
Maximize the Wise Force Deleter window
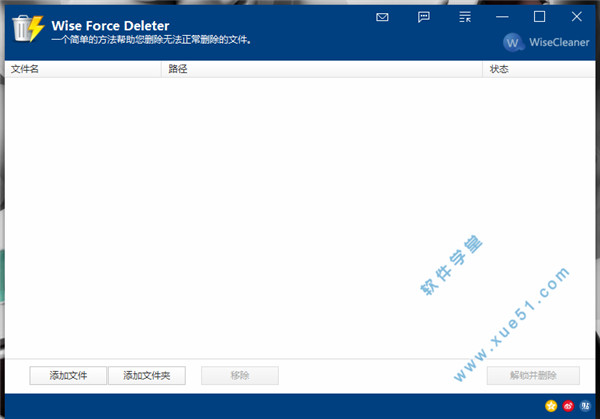click(x=540, y=17)
